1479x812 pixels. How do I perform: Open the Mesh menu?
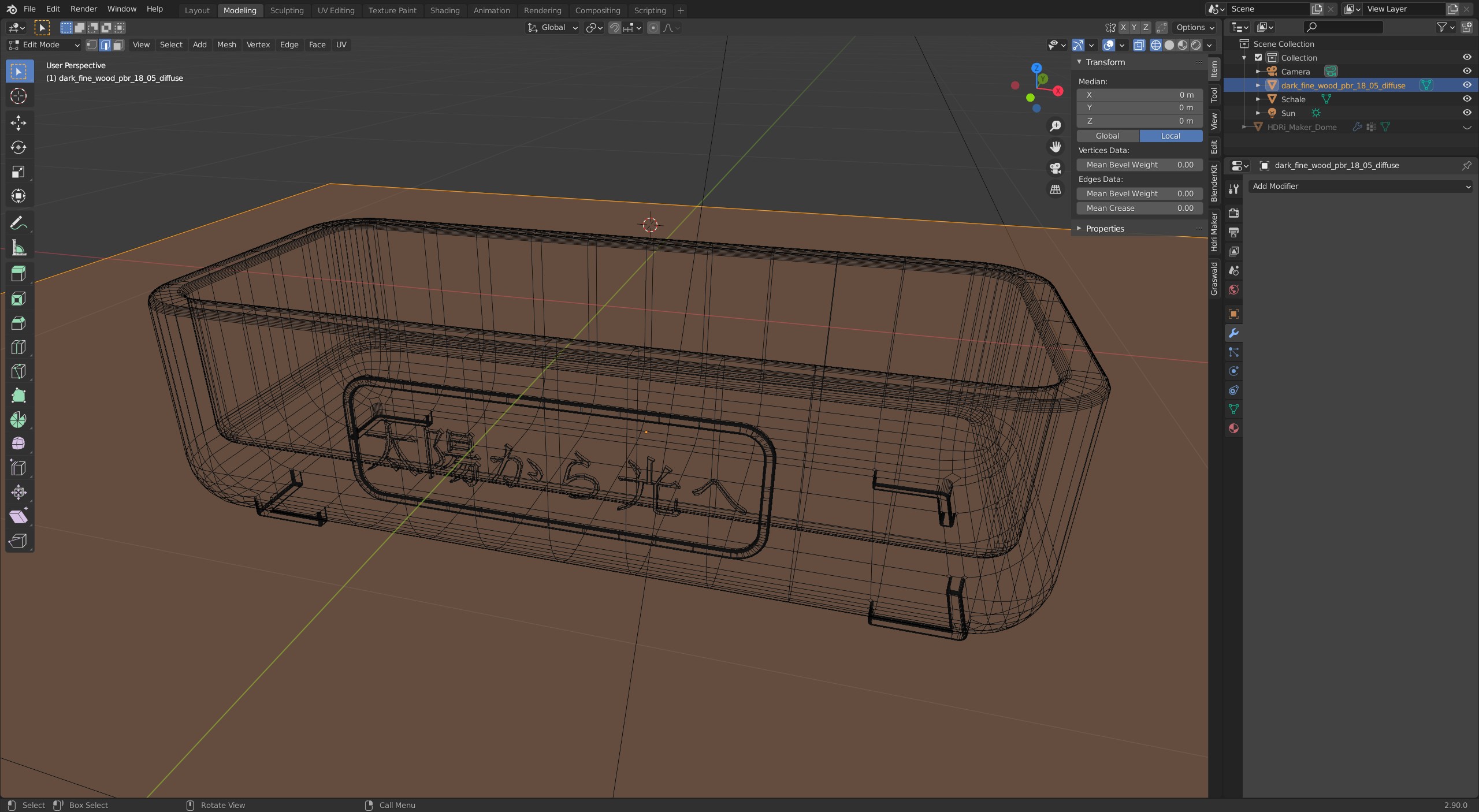[x=226, y=45]
